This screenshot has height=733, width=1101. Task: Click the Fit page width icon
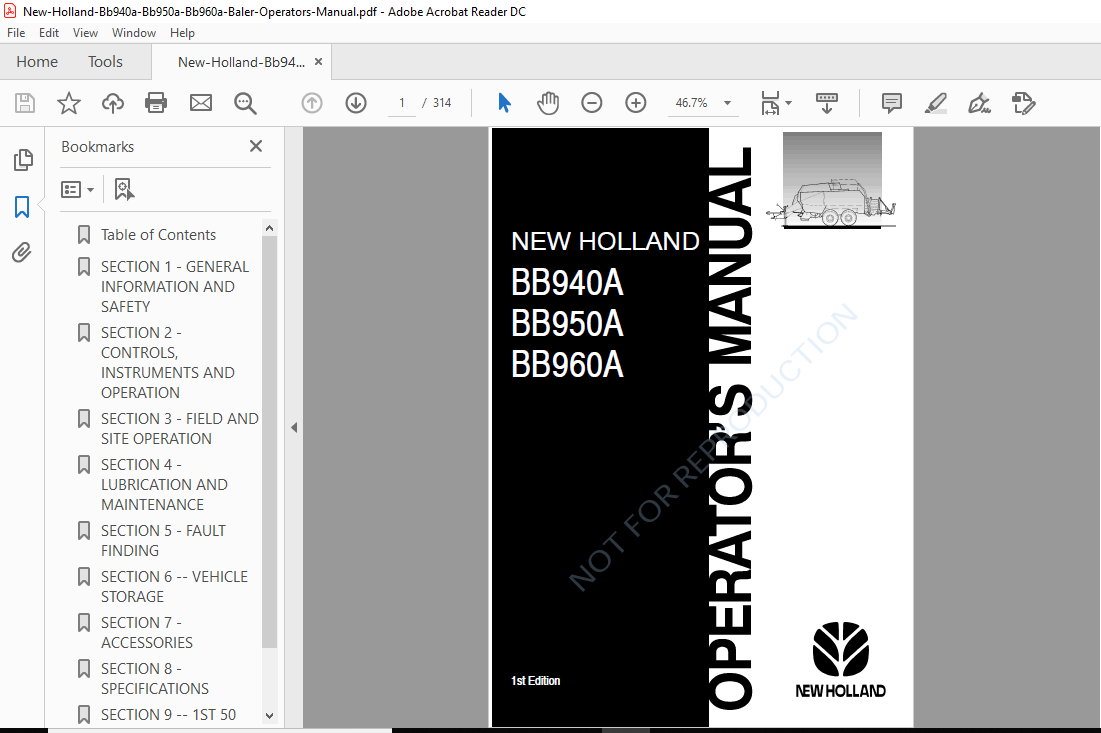click(770, 103)
